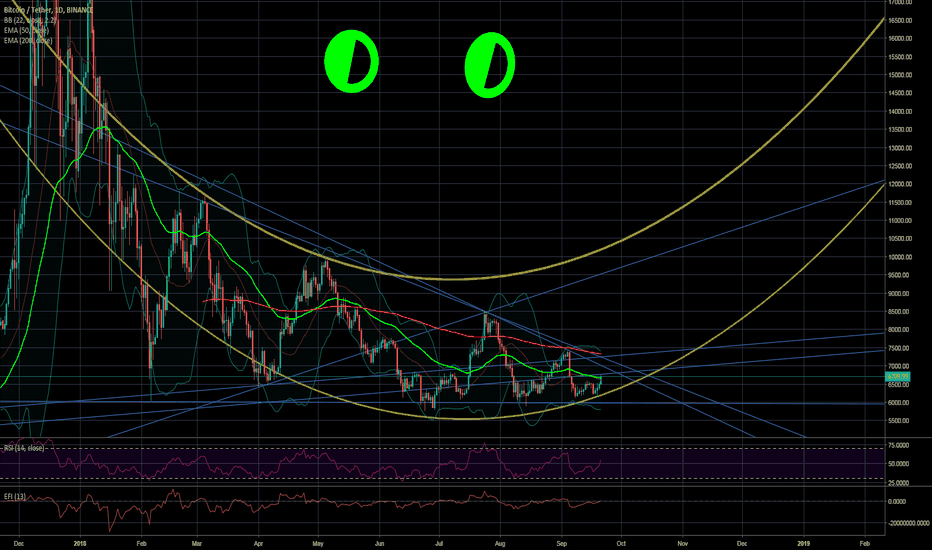This screenshot has height=550, width=932.
Task: Click the current price tag 6709.99
Action: (898, 377)
